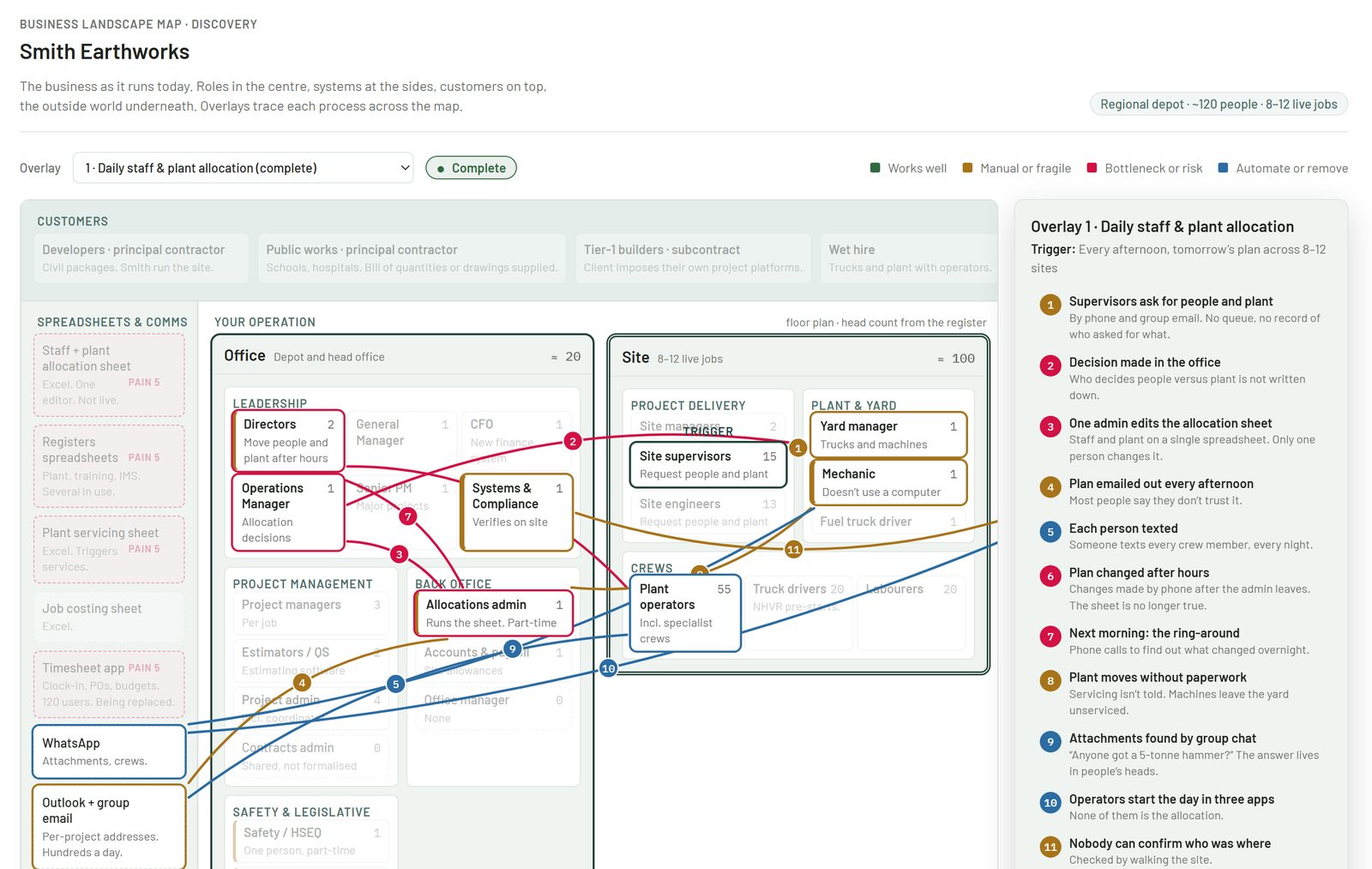The image size is (1372, 869).
Task: Click the blue Automate or remove legend swatch
Action: [1223, 168]
